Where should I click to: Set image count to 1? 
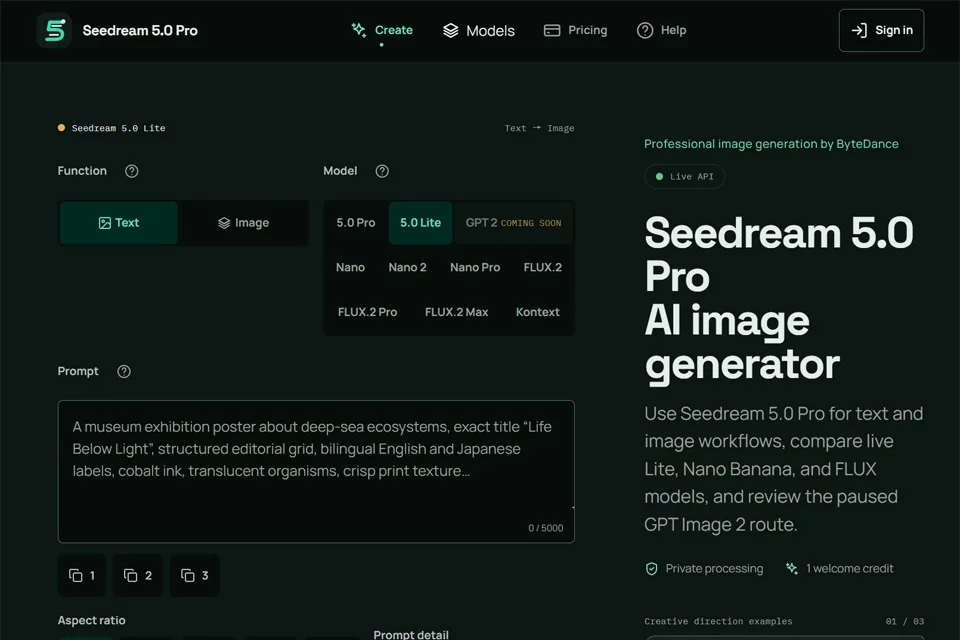pyautogui.click(x=82, y=576)
